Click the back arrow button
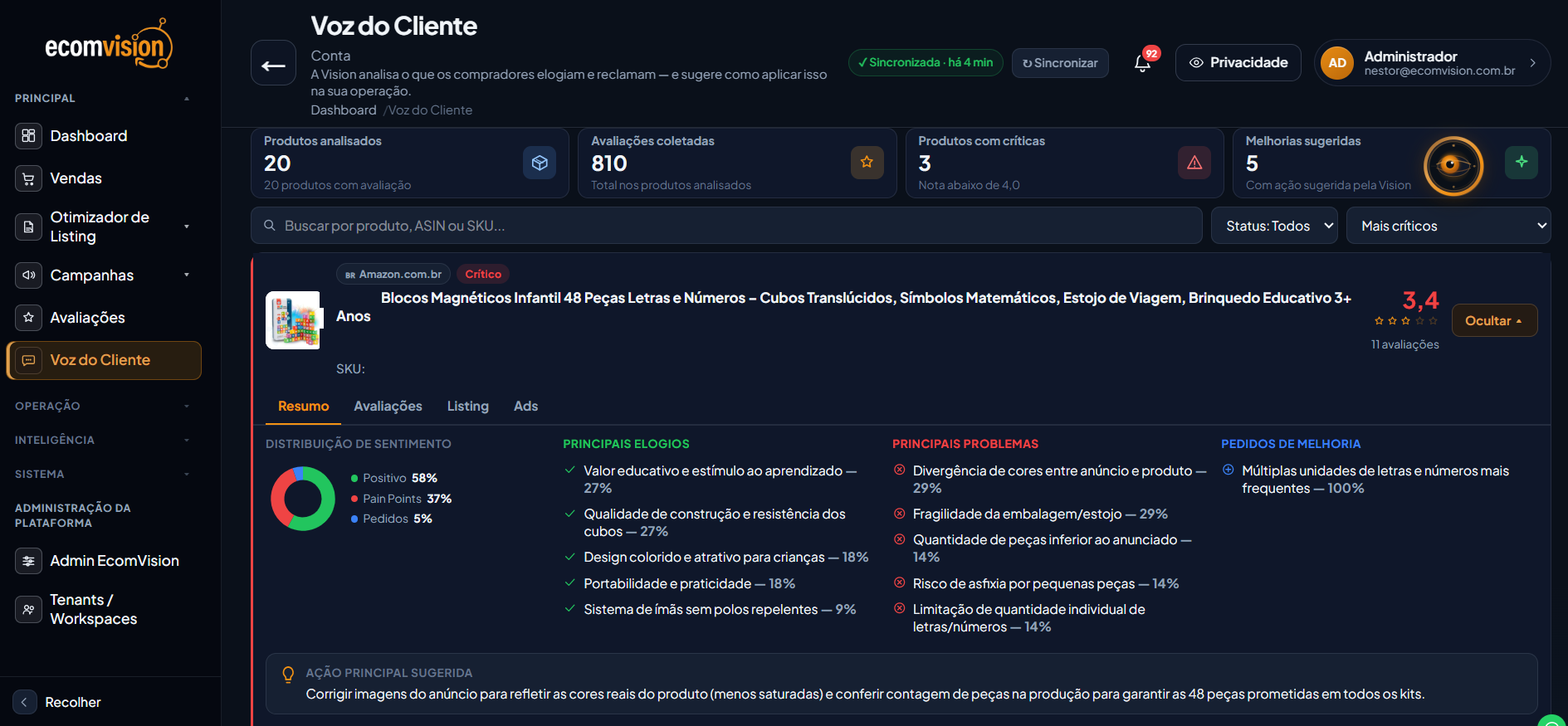The image size is (1568, 726). pyautogui.click(x=273, y=63)
